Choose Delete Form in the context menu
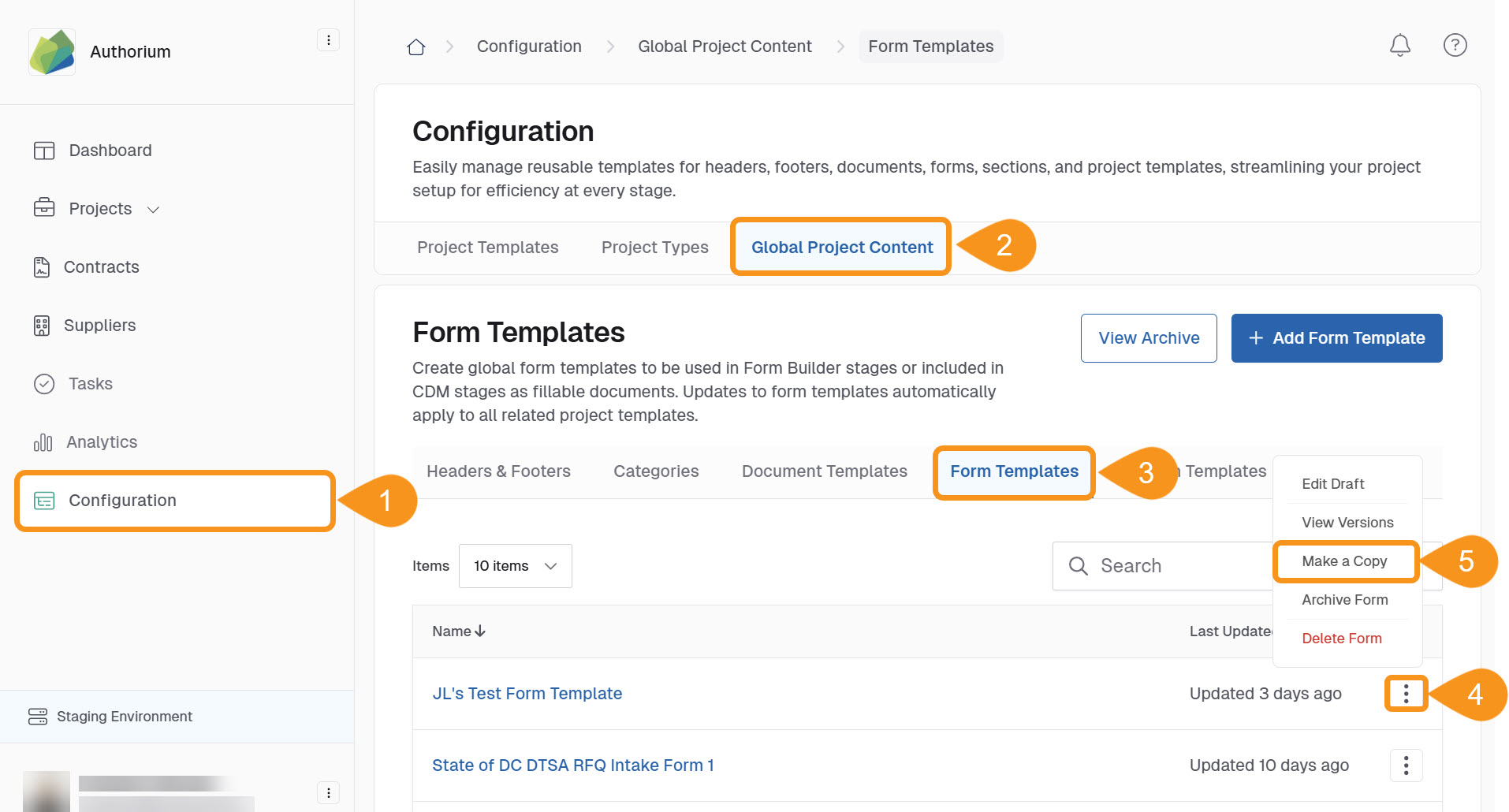The width and height of the screenshot is (1509, 812). click(1341, 639)
